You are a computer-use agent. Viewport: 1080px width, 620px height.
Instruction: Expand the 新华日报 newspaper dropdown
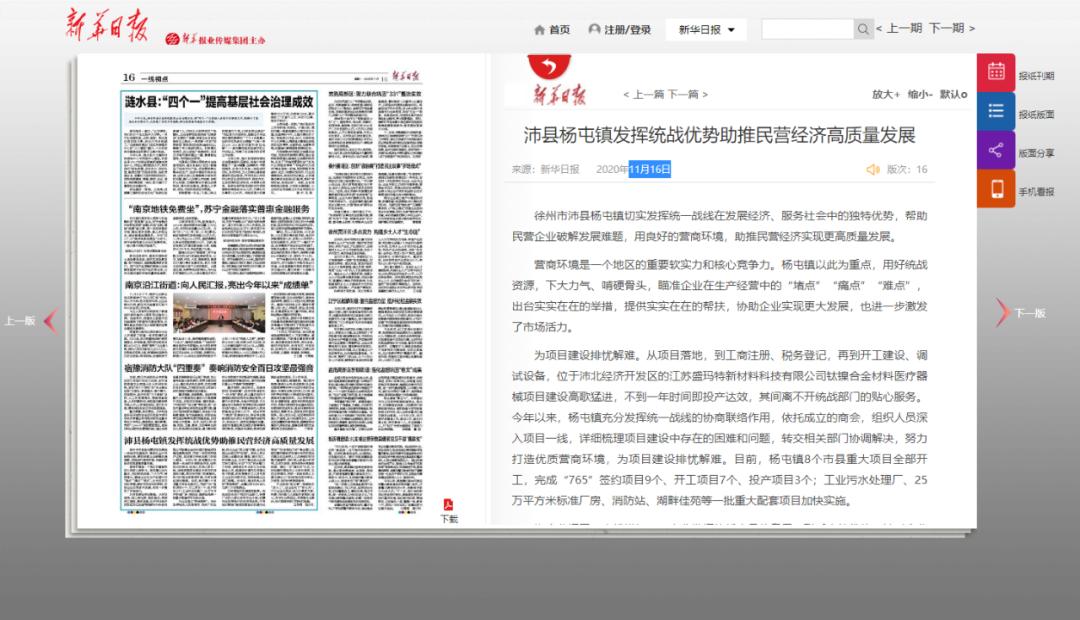point(706,30)
